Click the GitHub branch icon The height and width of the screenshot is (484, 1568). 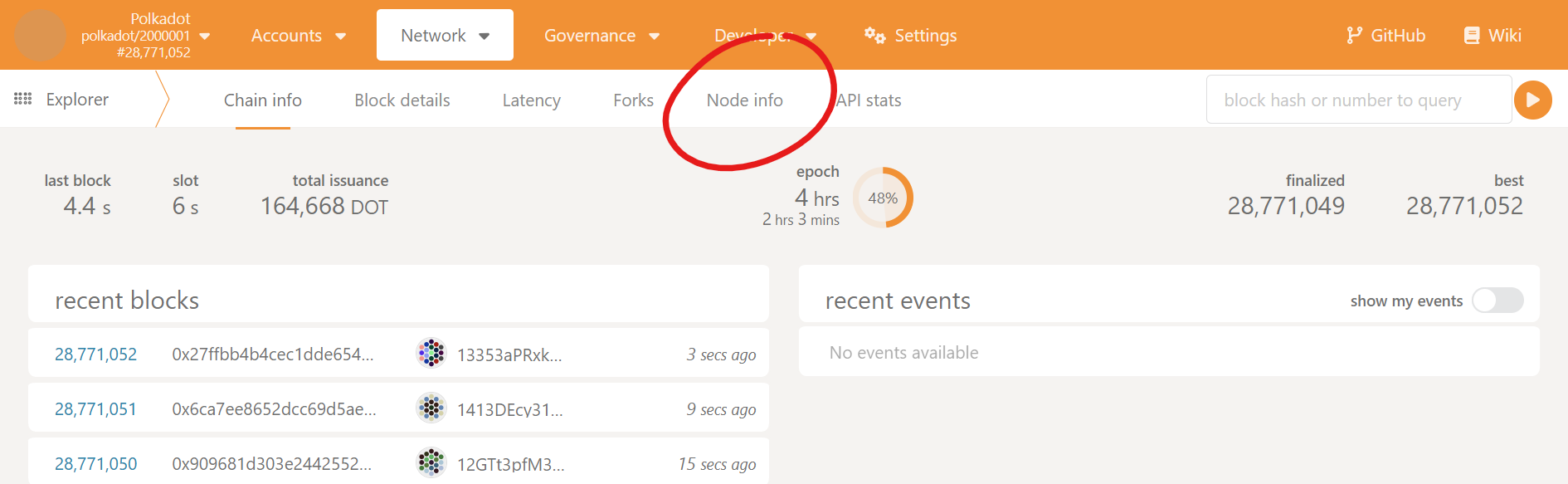[1354, 35]
